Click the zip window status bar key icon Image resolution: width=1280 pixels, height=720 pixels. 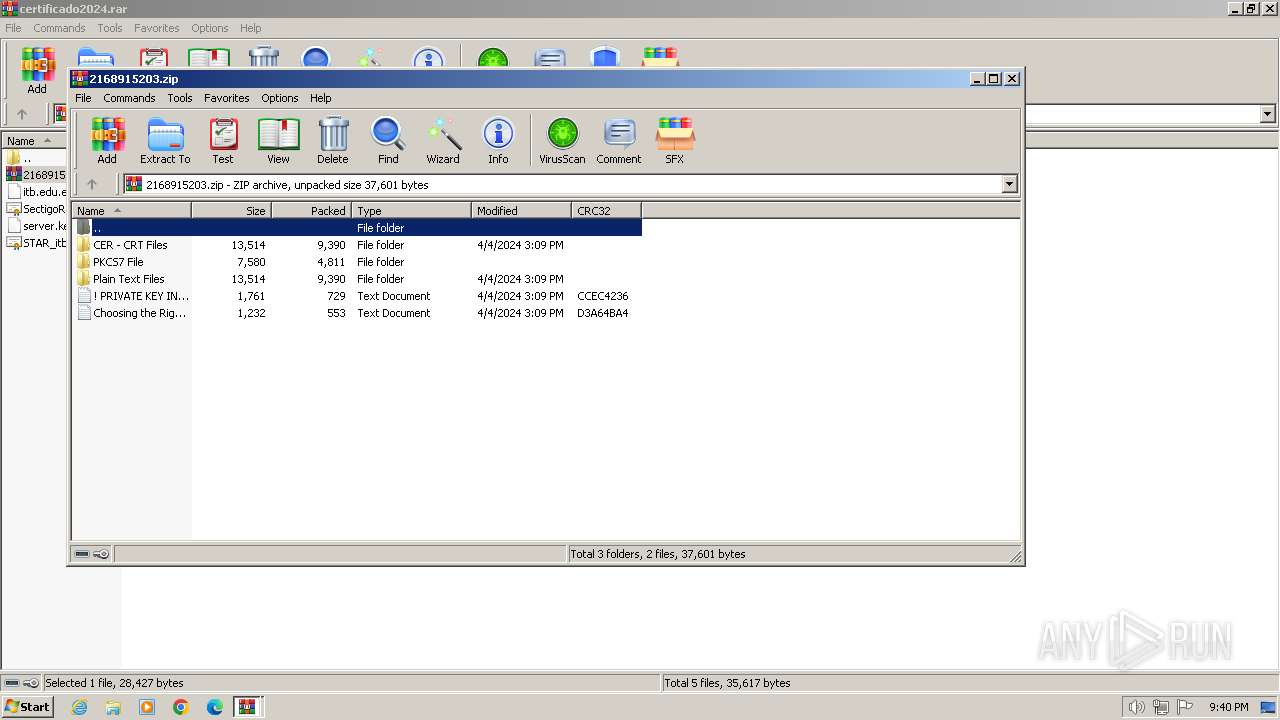(101, 554)
